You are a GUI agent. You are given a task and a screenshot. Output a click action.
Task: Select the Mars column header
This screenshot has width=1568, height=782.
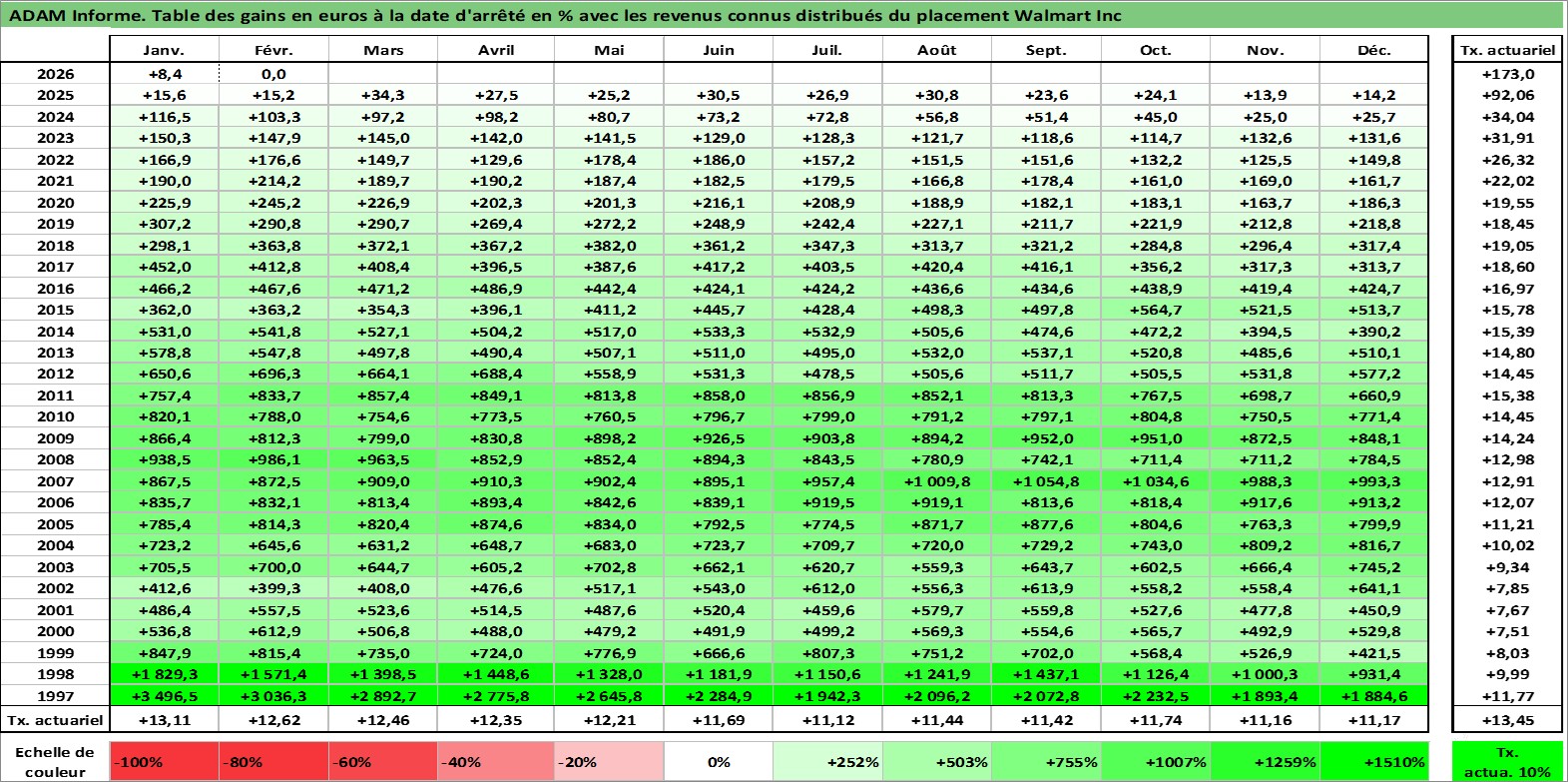tap(383, 50)
